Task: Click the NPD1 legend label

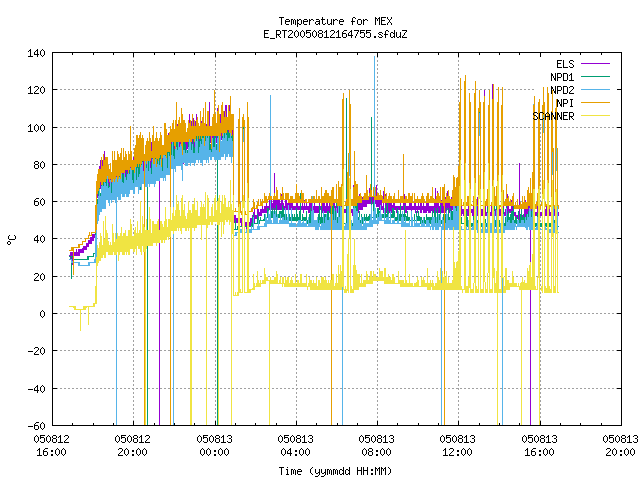Action: 562,77
